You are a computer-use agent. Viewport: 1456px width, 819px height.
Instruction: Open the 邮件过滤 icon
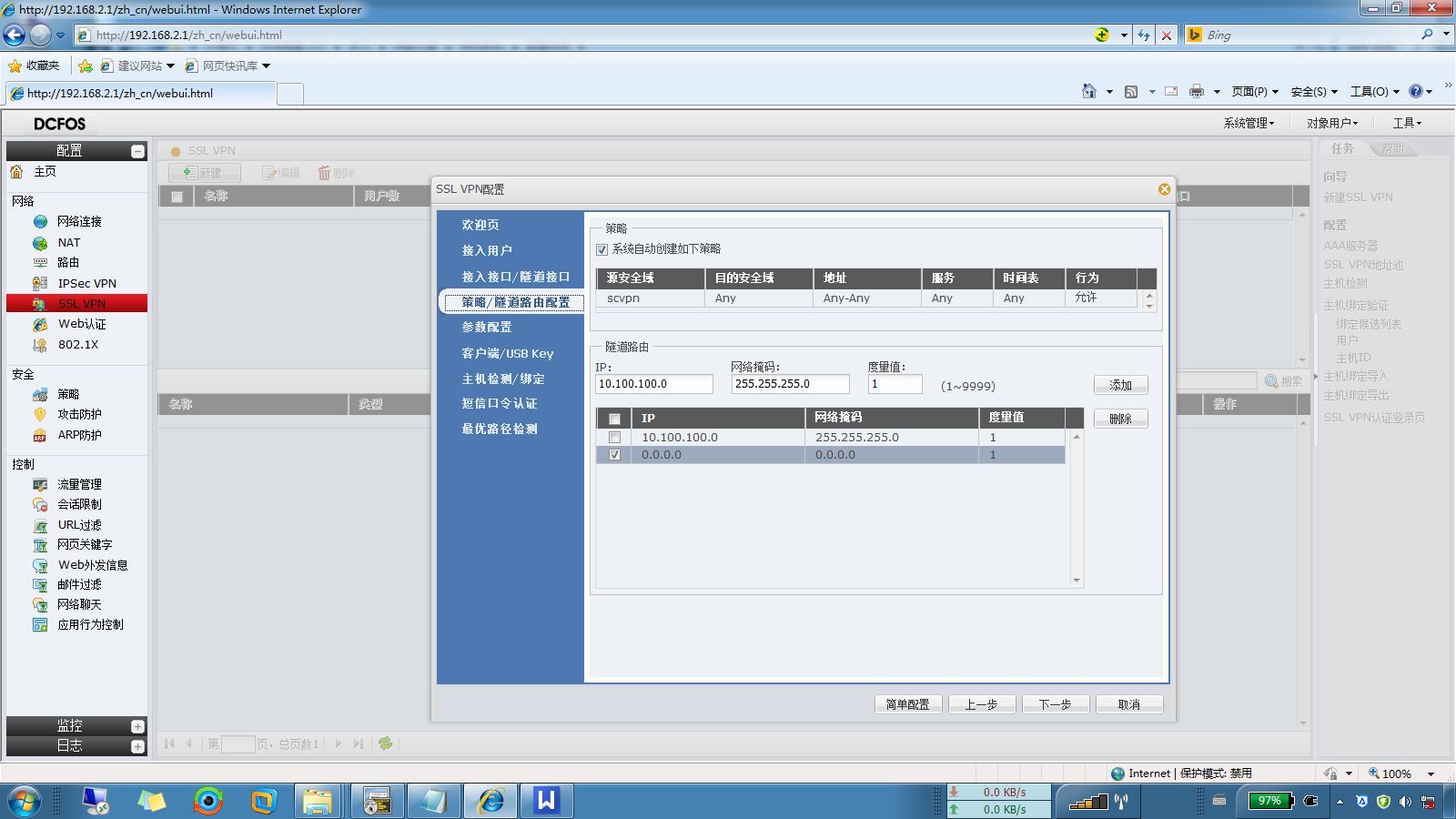(x=40, y=584)
